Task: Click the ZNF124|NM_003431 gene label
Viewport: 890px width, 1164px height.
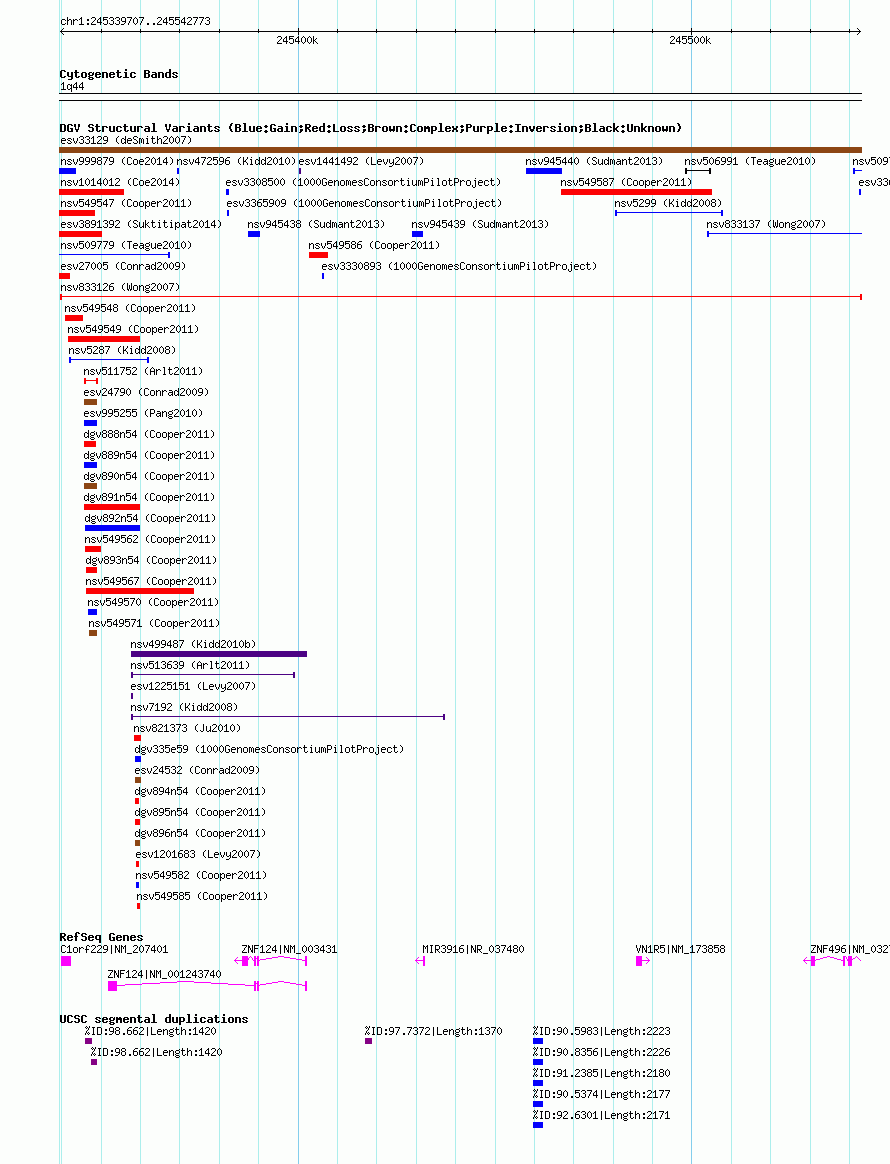Action: tap(289, 949)
